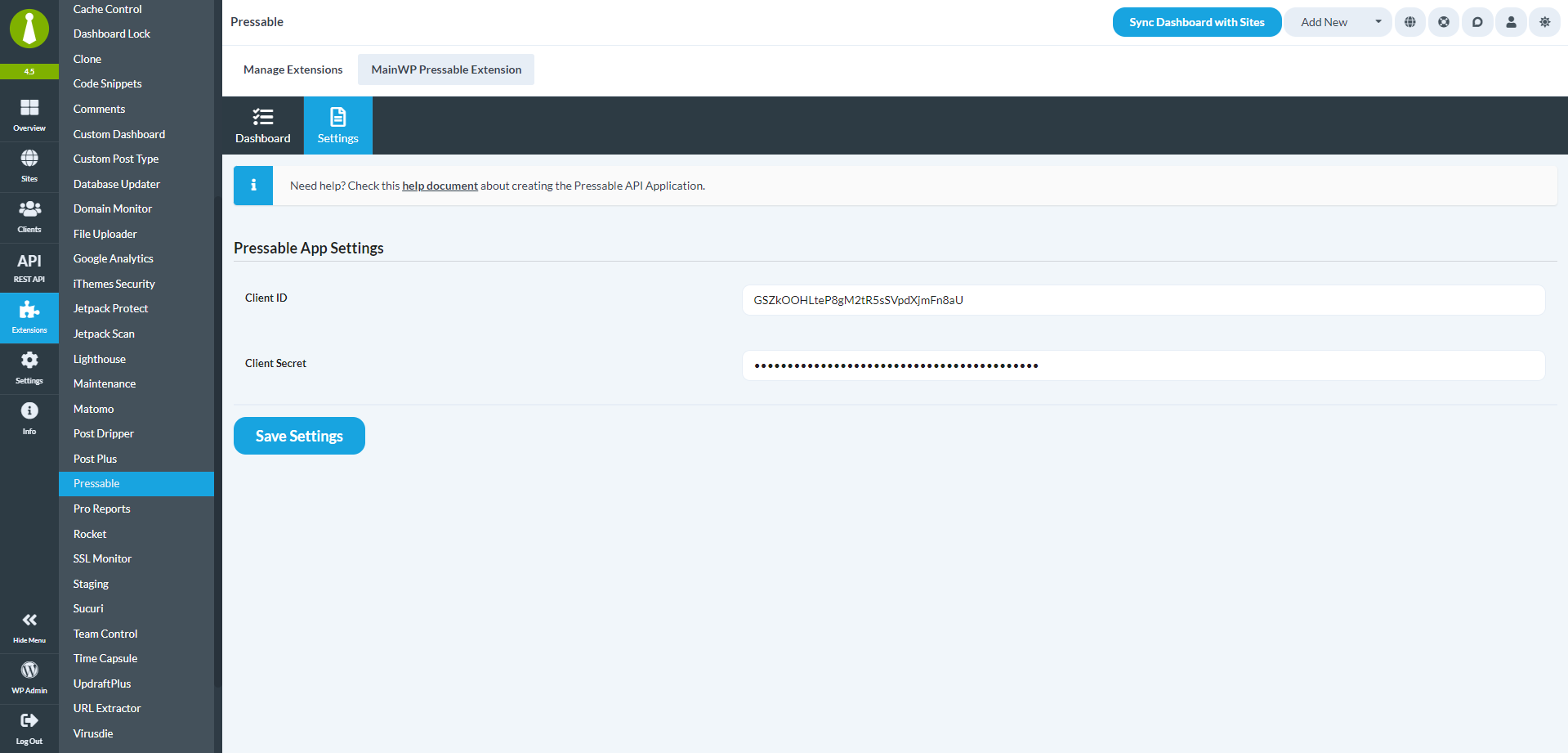Click the sun theme toggle icon

pyautogui.click(x=1544, y=22)
